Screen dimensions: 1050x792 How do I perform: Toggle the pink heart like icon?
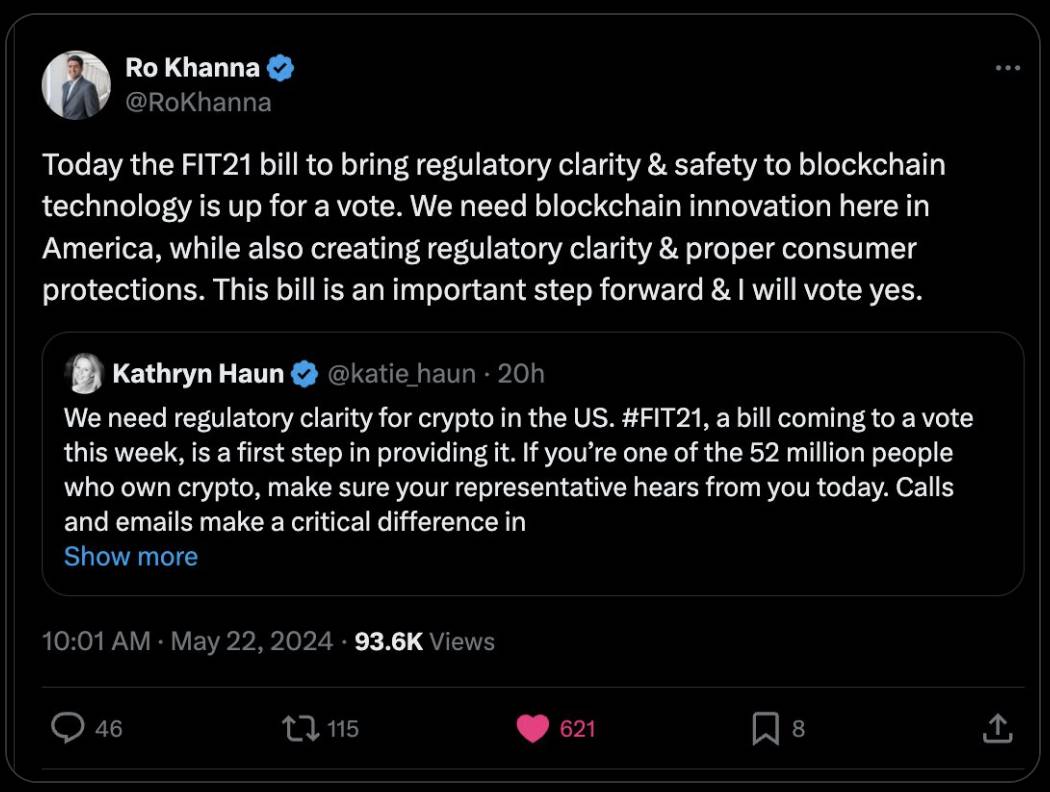click(x=533, y=729)
